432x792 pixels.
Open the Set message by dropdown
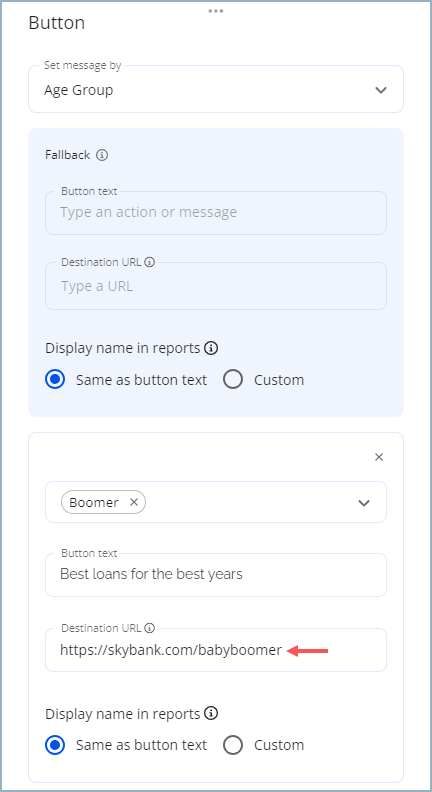[216, 89]
